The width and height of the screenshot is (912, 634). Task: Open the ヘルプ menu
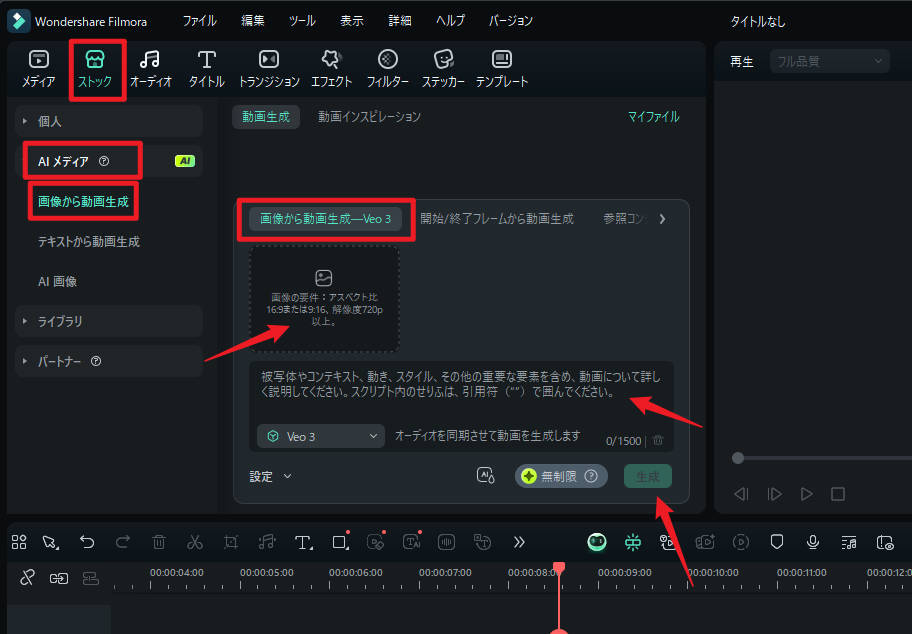click(x=450, y=21)
